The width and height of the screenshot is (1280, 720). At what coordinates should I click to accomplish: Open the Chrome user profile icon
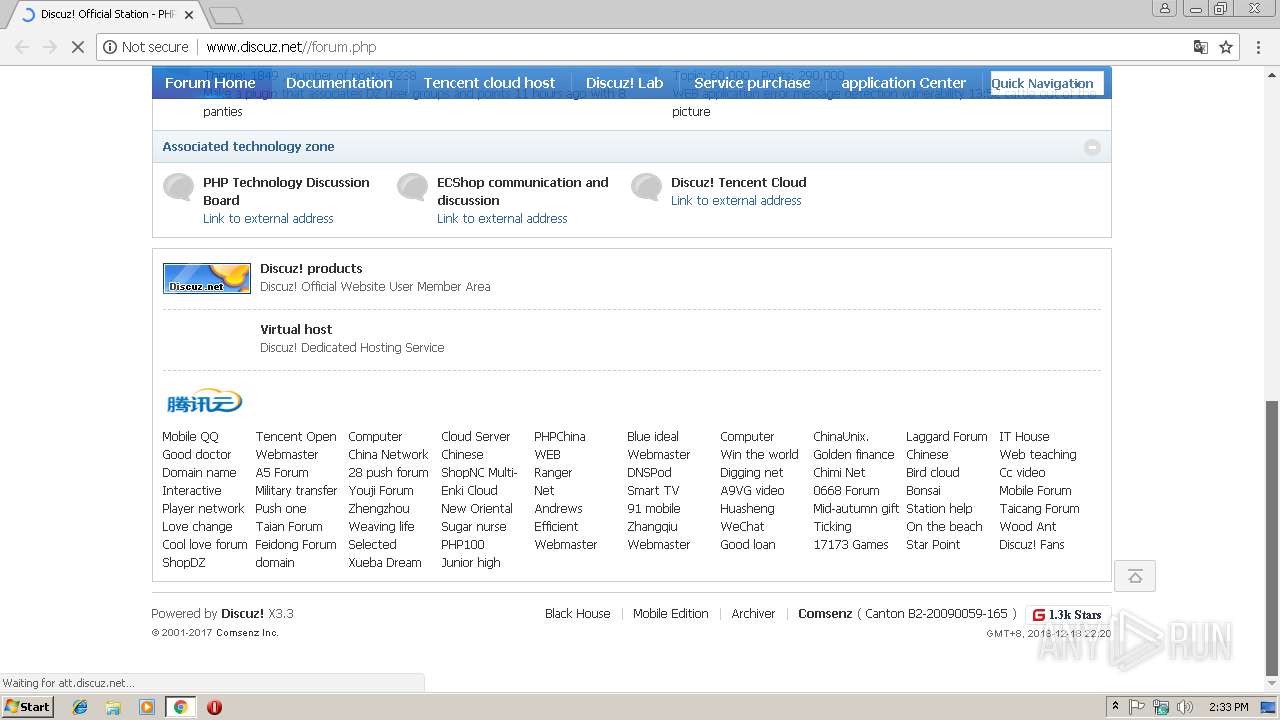[x=1164, y=9]
